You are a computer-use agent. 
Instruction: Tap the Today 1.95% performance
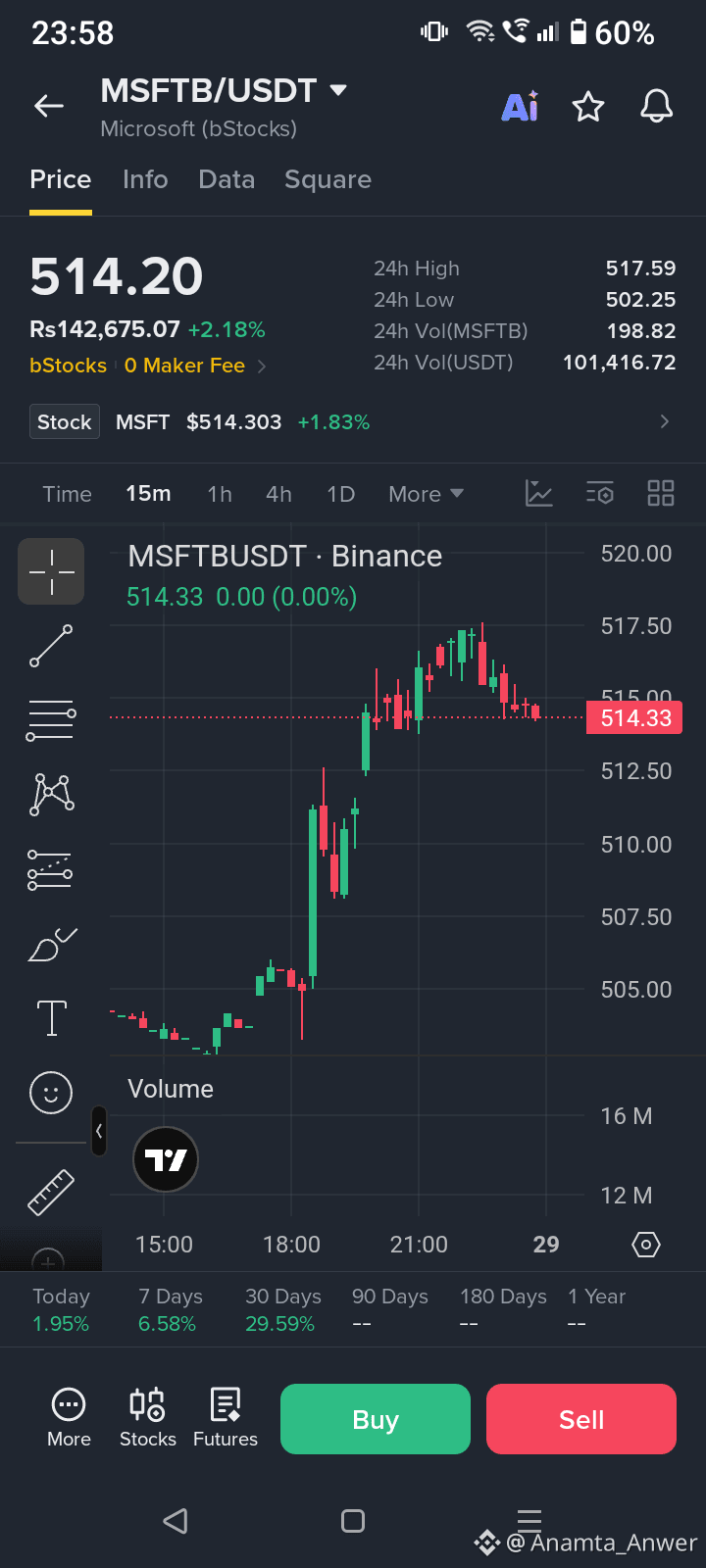coord(61,1309)
